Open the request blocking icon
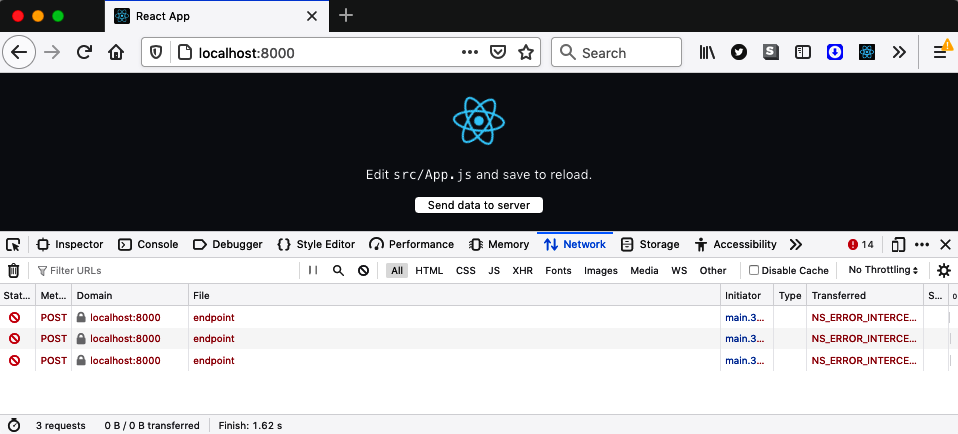This screenshot has height=434, width=958. point(363,270)
